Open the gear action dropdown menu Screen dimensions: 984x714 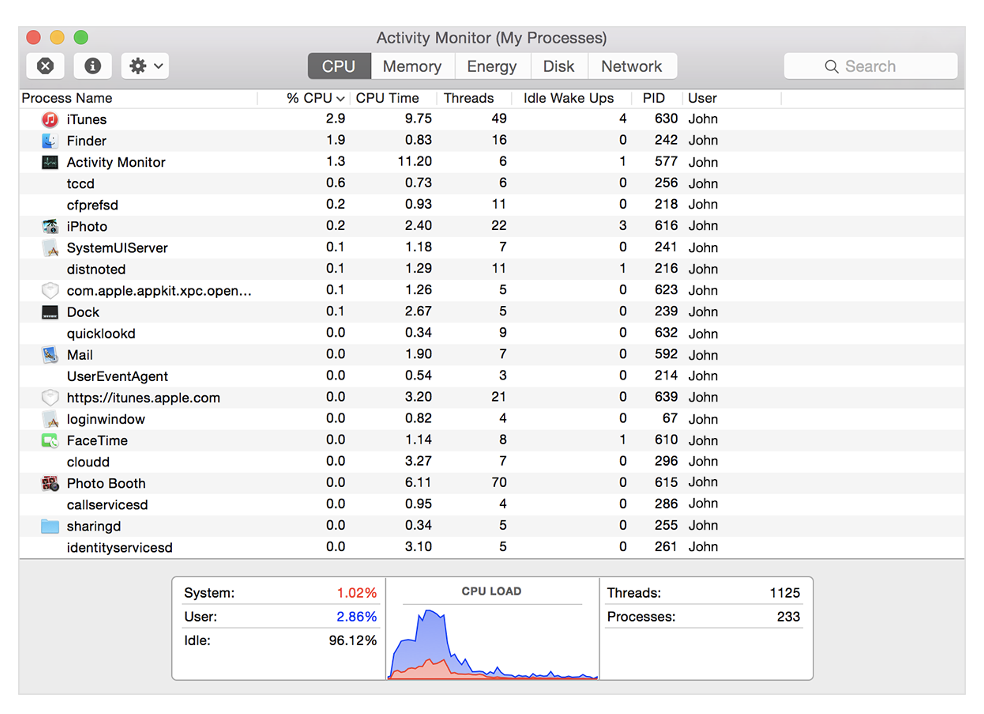[x=145, y=66]
